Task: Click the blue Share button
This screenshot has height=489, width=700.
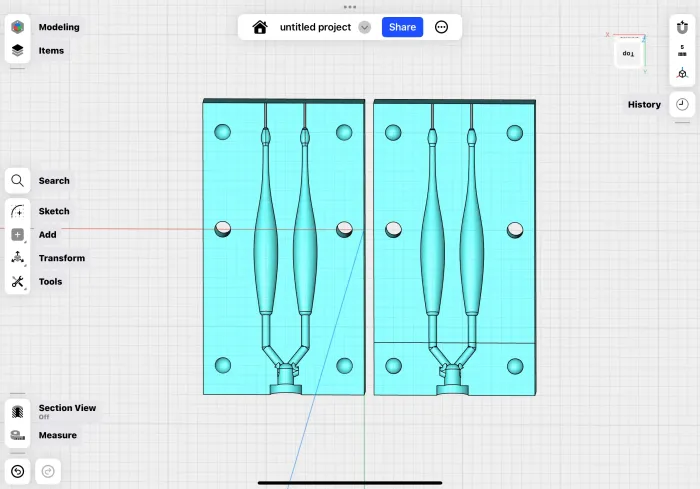Action: pos(402,27)
